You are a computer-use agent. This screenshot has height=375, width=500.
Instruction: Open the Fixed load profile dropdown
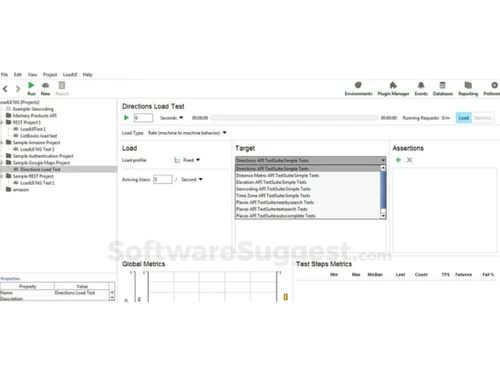[191, 160]
